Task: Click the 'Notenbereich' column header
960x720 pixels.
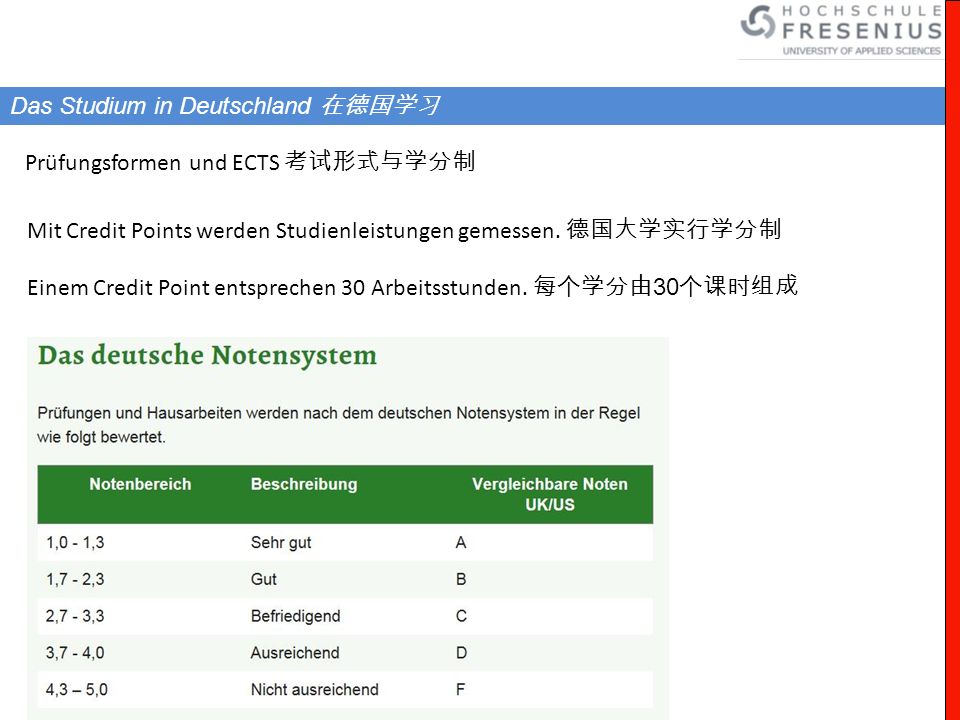Action: coord(140,484)
